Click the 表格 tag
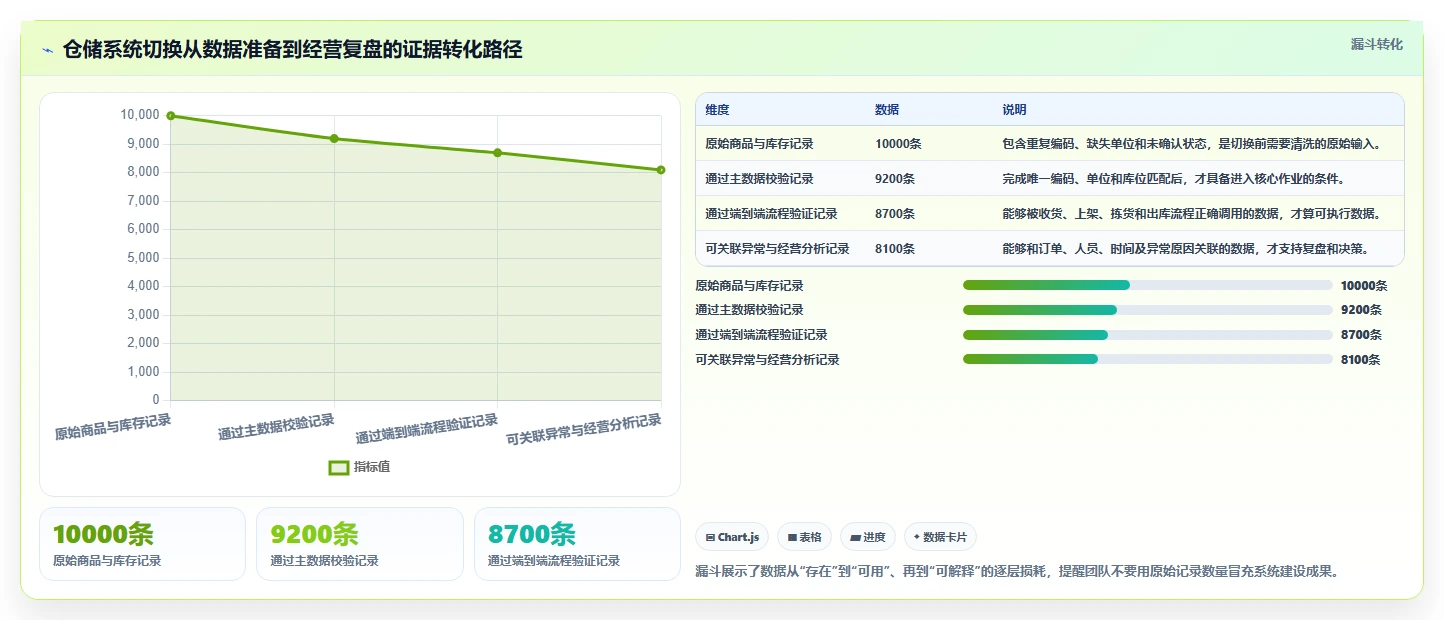Screen dimensions: 1444x620 tap(804, 537)
